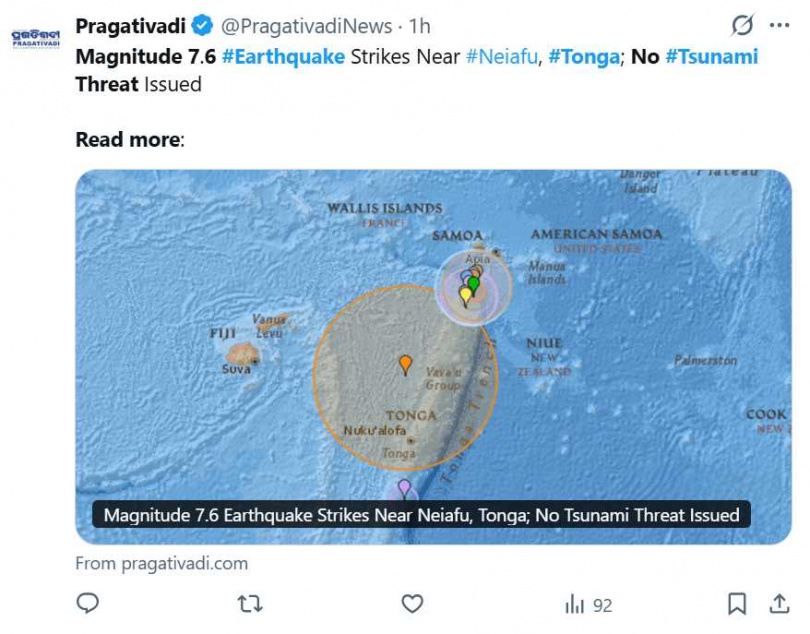Open the #Tonga hashtag

click(x=583, y=56)
